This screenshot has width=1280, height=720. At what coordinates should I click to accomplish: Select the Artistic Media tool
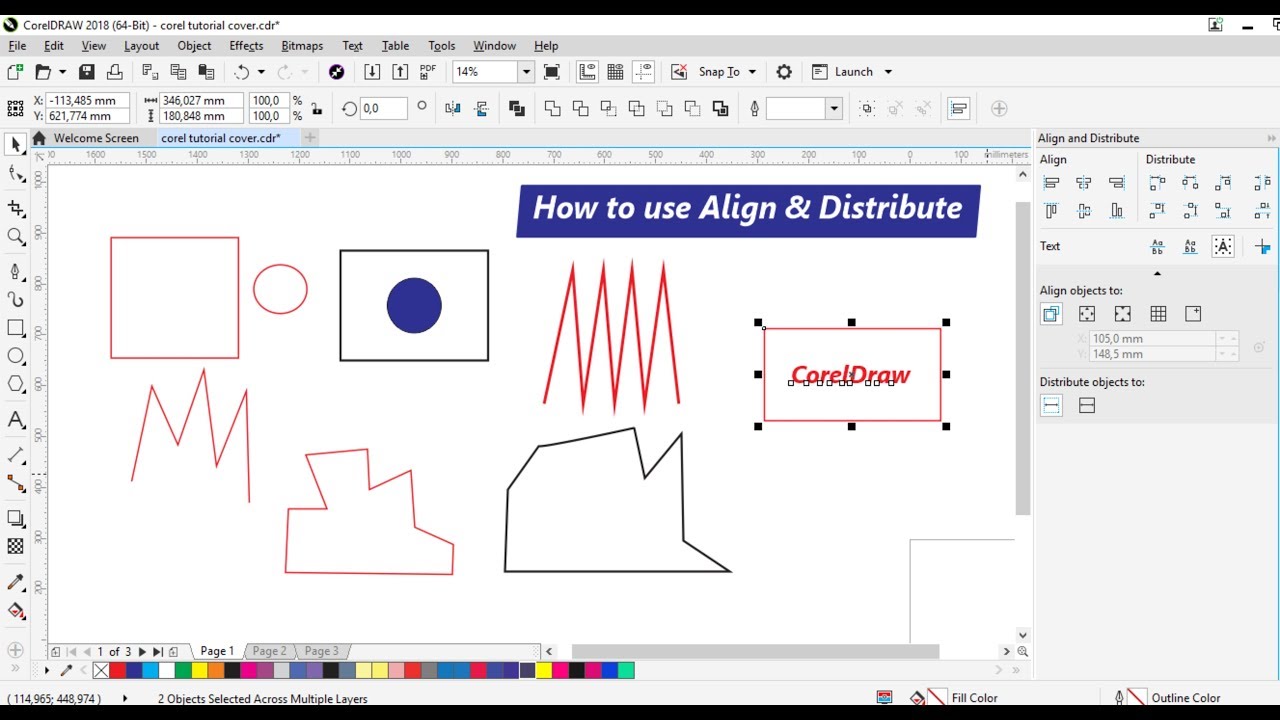[x=15, y=299]
